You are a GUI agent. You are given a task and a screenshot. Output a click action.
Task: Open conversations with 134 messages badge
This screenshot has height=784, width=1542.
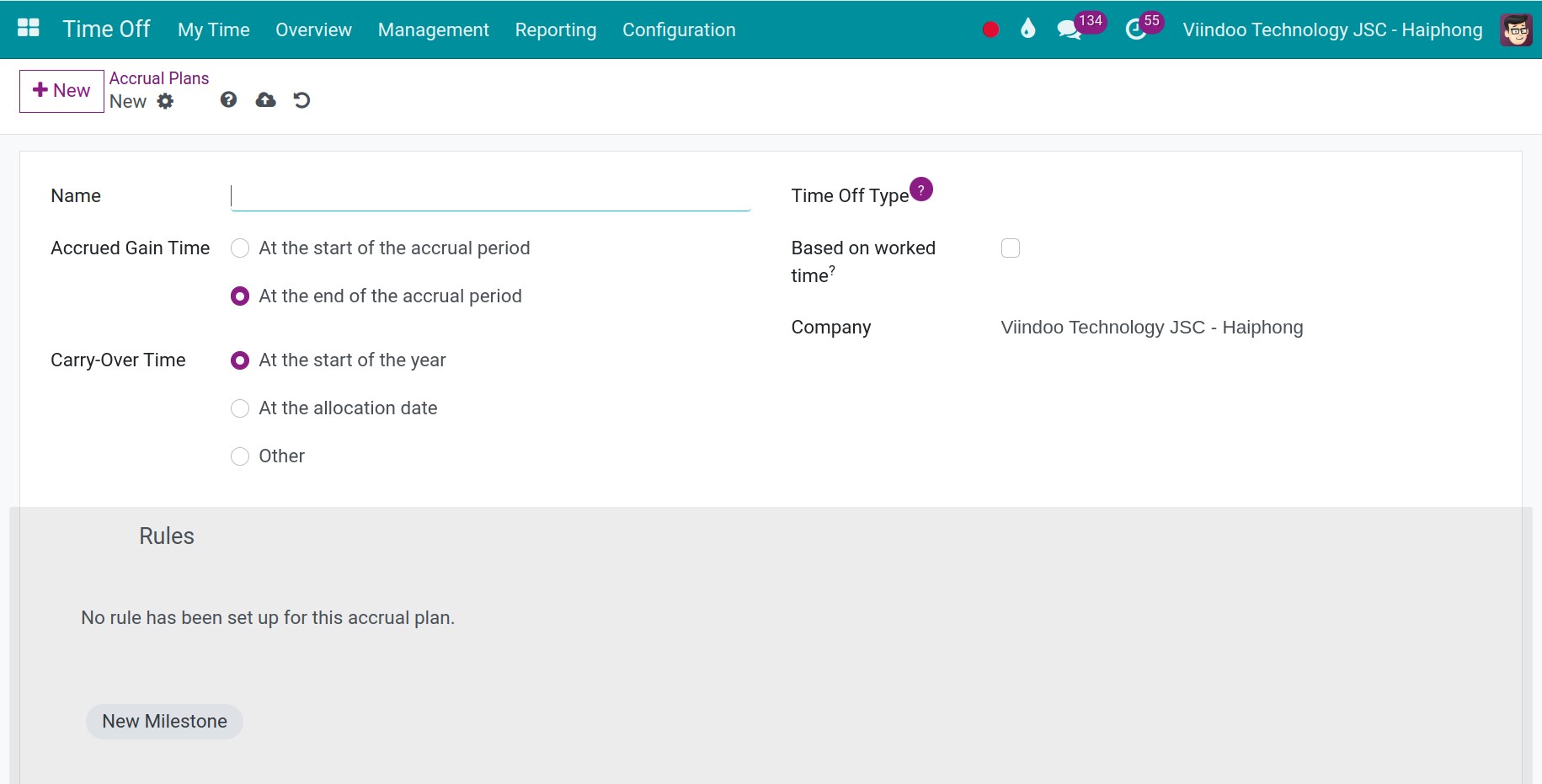(1080, 27)
